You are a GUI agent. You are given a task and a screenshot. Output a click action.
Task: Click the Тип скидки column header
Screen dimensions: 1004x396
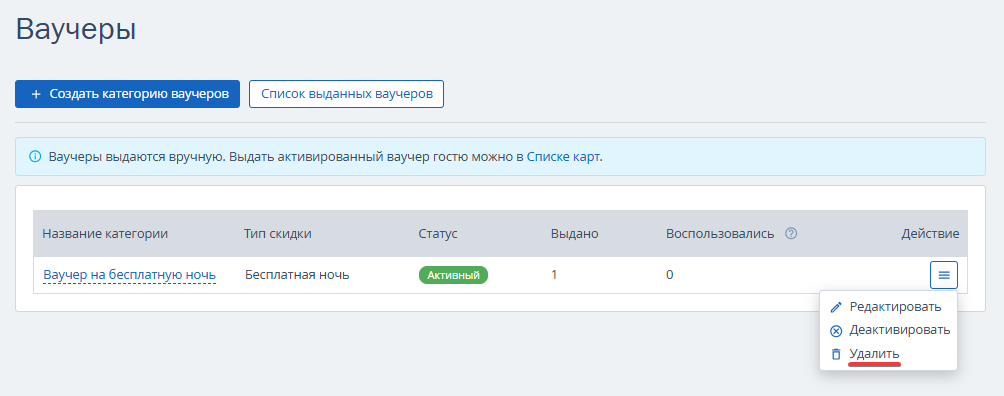[278, 234]
